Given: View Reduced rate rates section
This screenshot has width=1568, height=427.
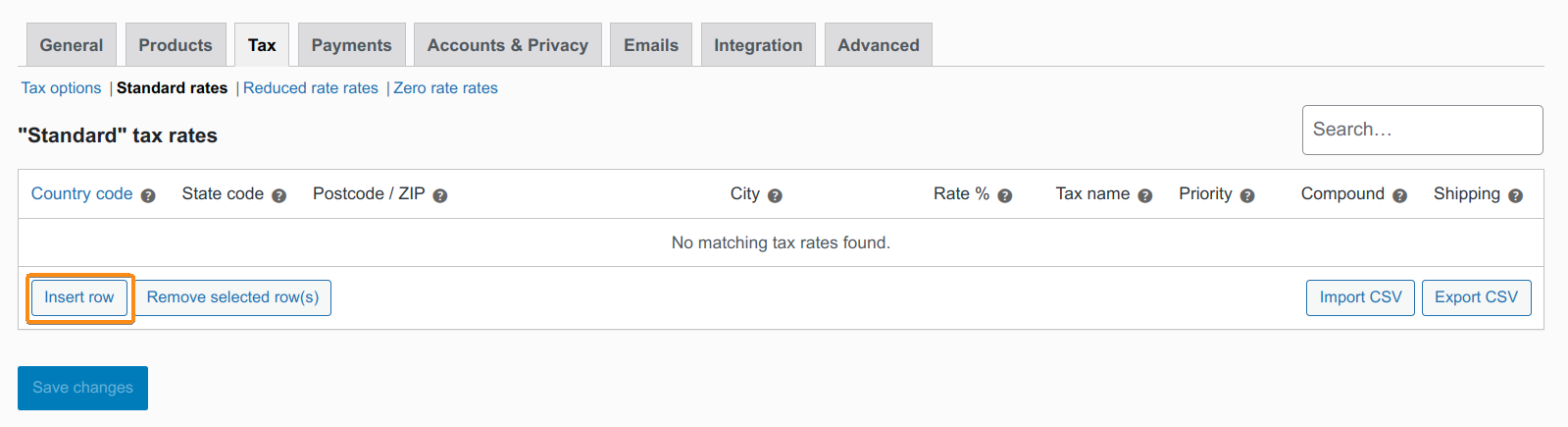Looking at the screenshot, I should pos(311,88).
